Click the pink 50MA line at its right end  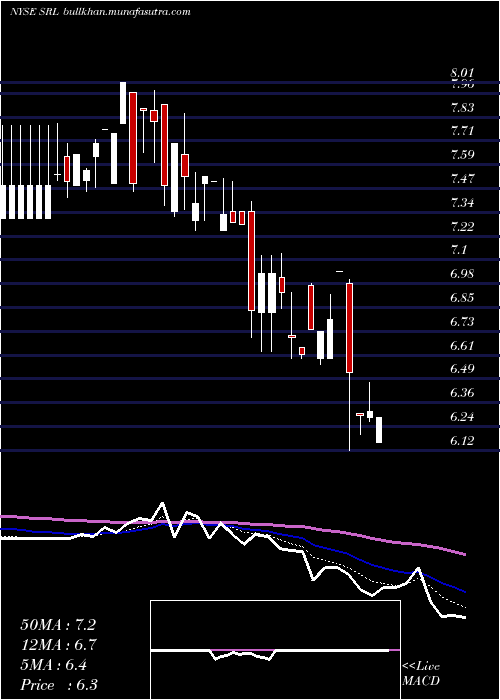[464, 554]
